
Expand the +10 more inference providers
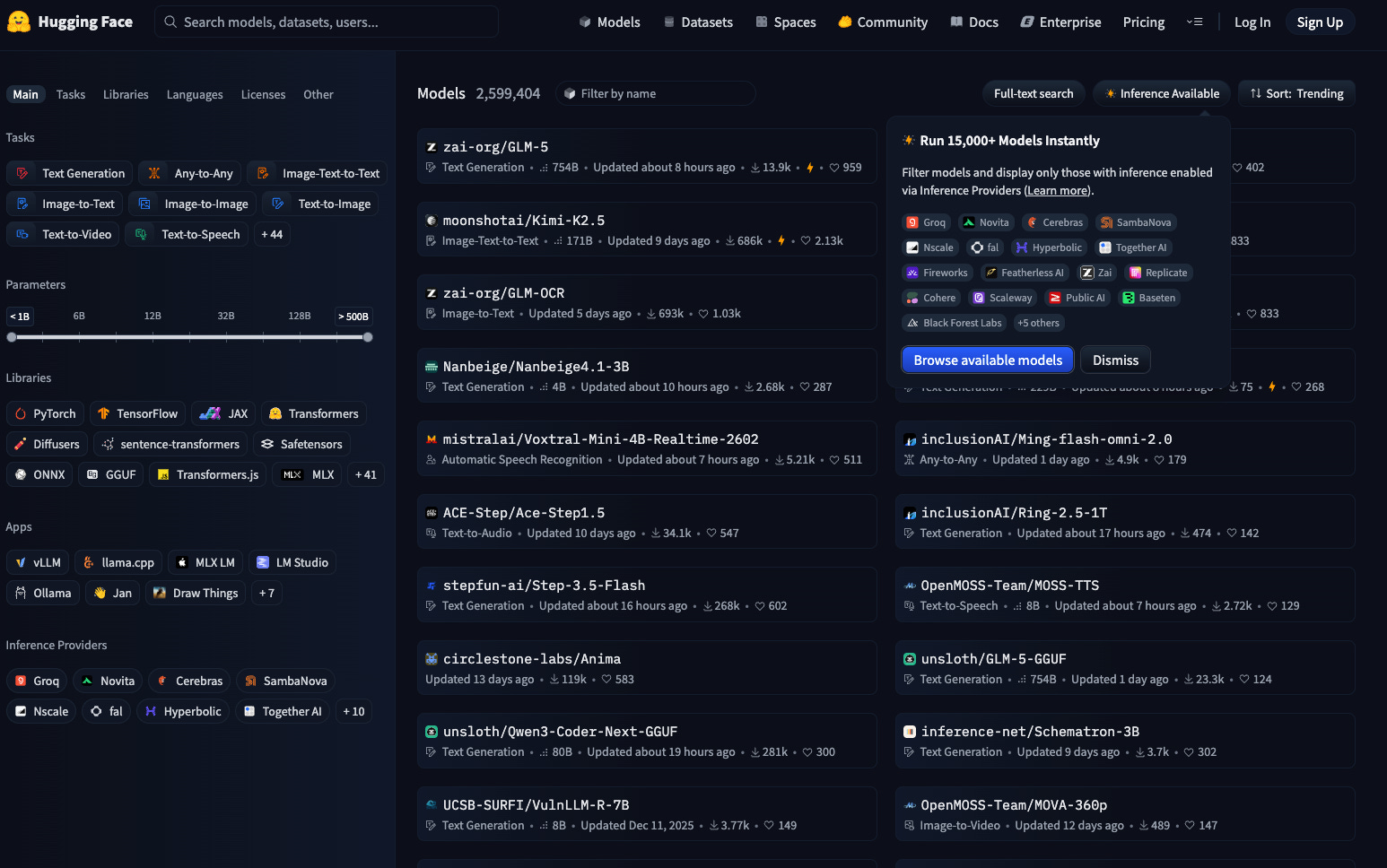353,711
